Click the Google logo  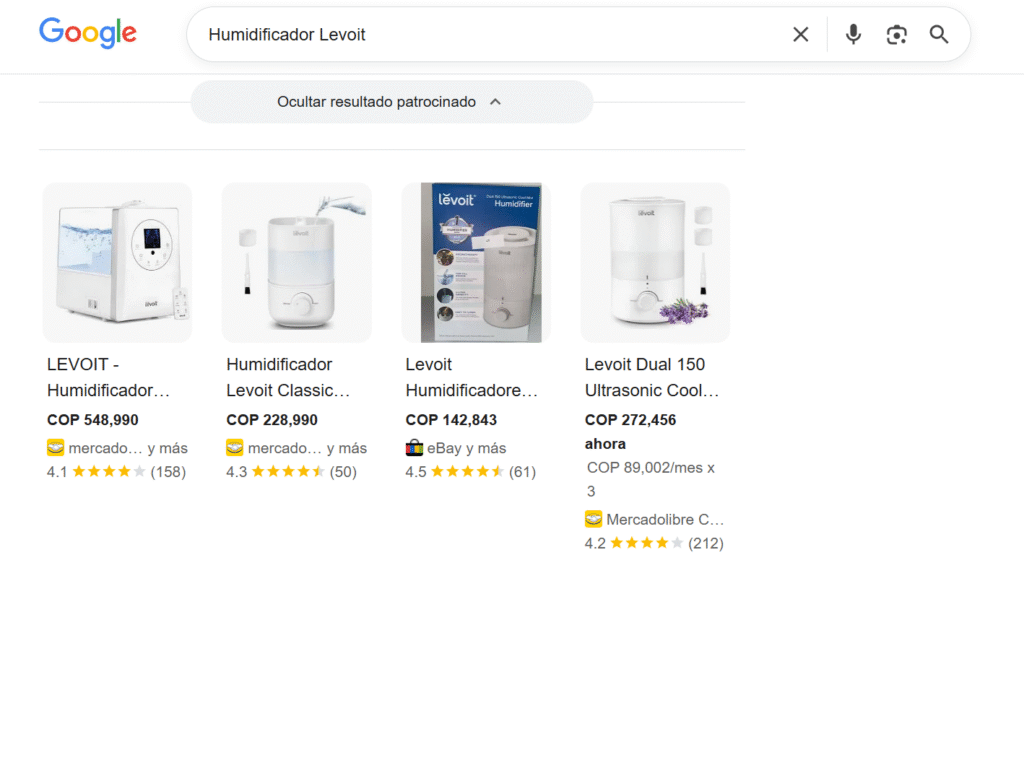pyautogui.click(x=88, y=33)
